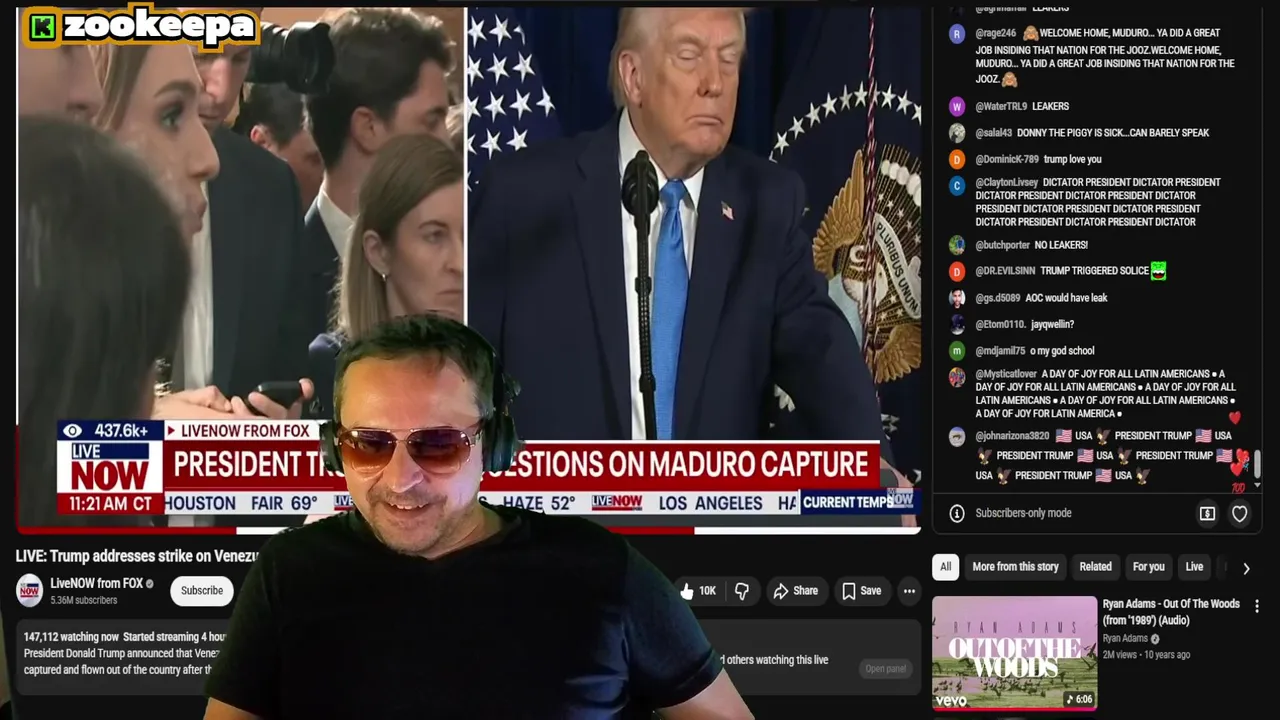This screenshot has width=1280, height=720.
Task: Click the 5.36M subscribers text
Action: [x=84, y=600]
